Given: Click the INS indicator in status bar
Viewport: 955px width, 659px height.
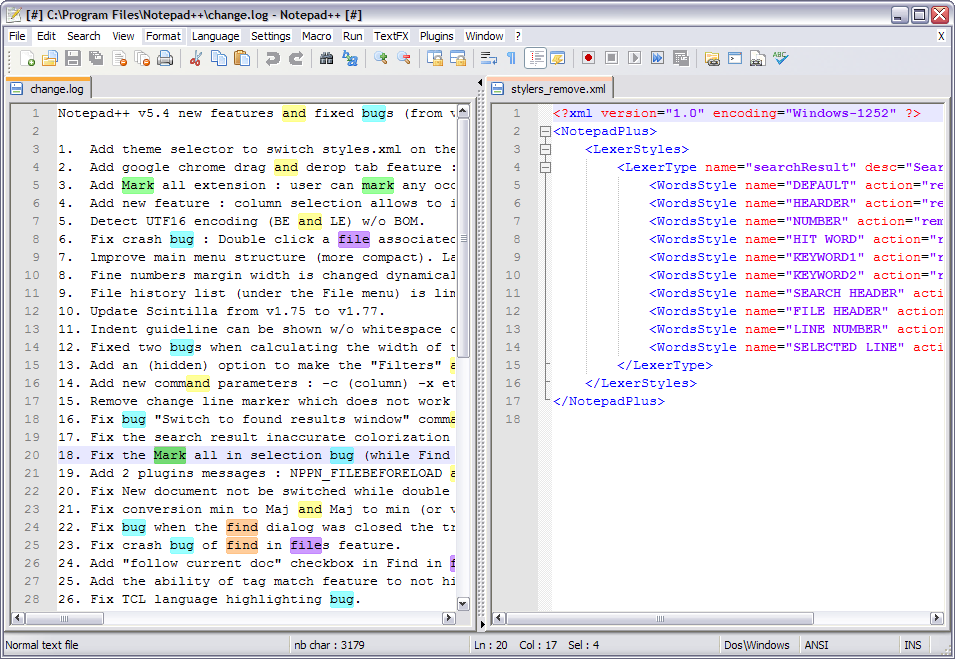Looking at the screenshot, I should tap(912, 645).
